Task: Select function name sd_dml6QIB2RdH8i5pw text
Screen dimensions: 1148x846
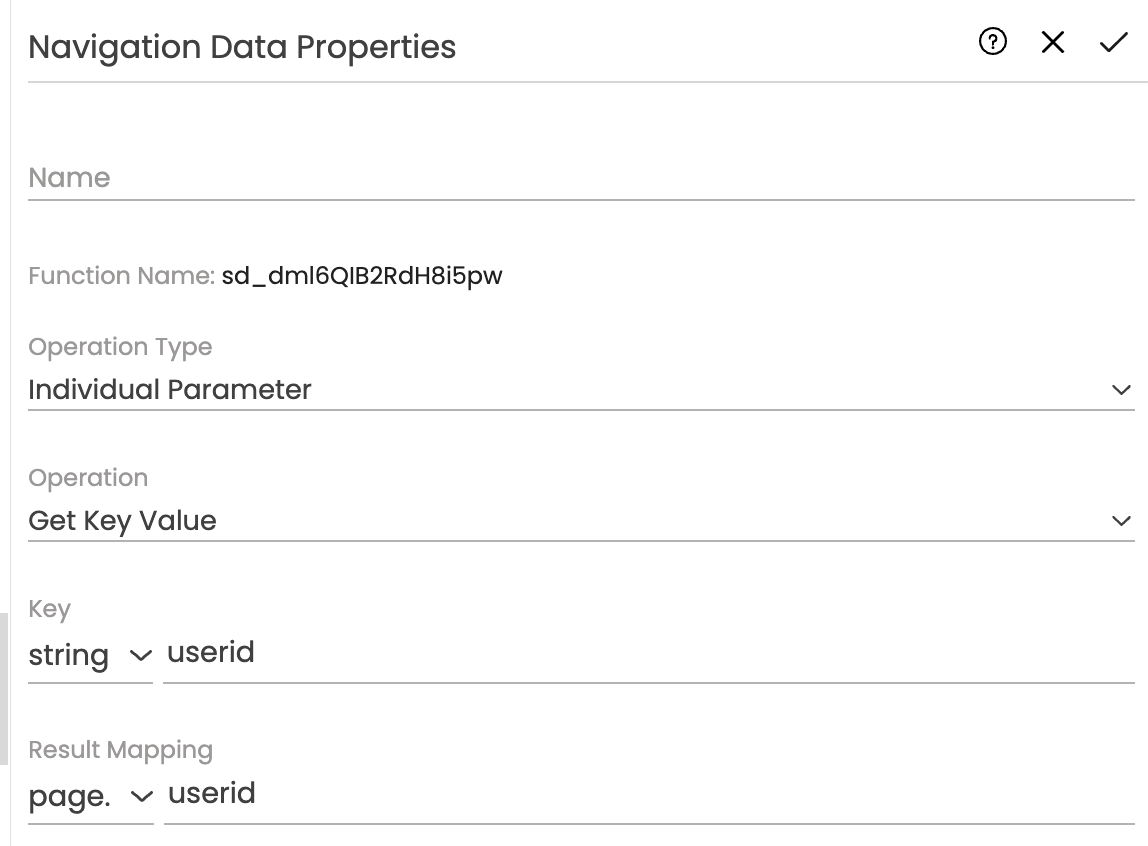Action: (362, 276)
